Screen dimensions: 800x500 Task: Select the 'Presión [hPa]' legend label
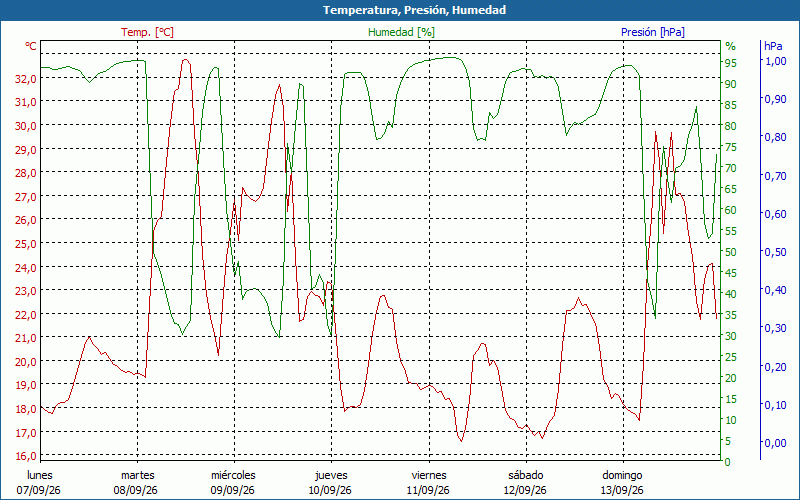653,32
